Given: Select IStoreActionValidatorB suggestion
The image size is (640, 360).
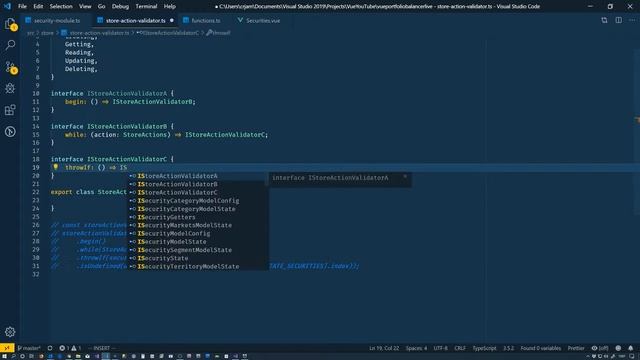Looking at the screenshot, I should pos(198,184).
